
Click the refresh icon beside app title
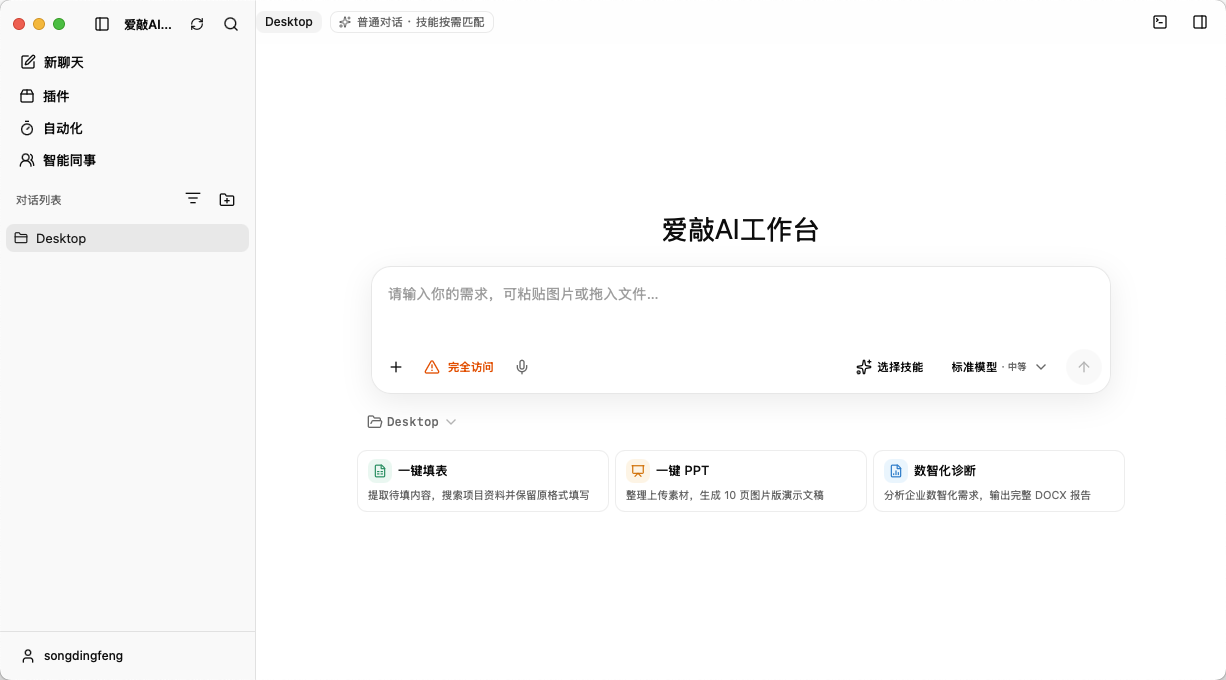tap(197, 24)
